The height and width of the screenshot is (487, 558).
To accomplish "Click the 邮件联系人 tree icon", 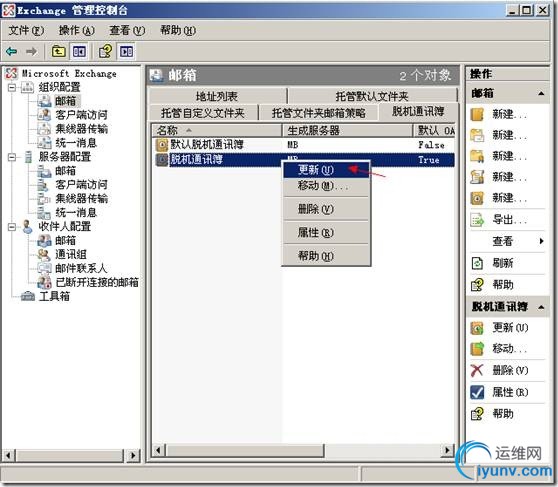I will 45,268.
